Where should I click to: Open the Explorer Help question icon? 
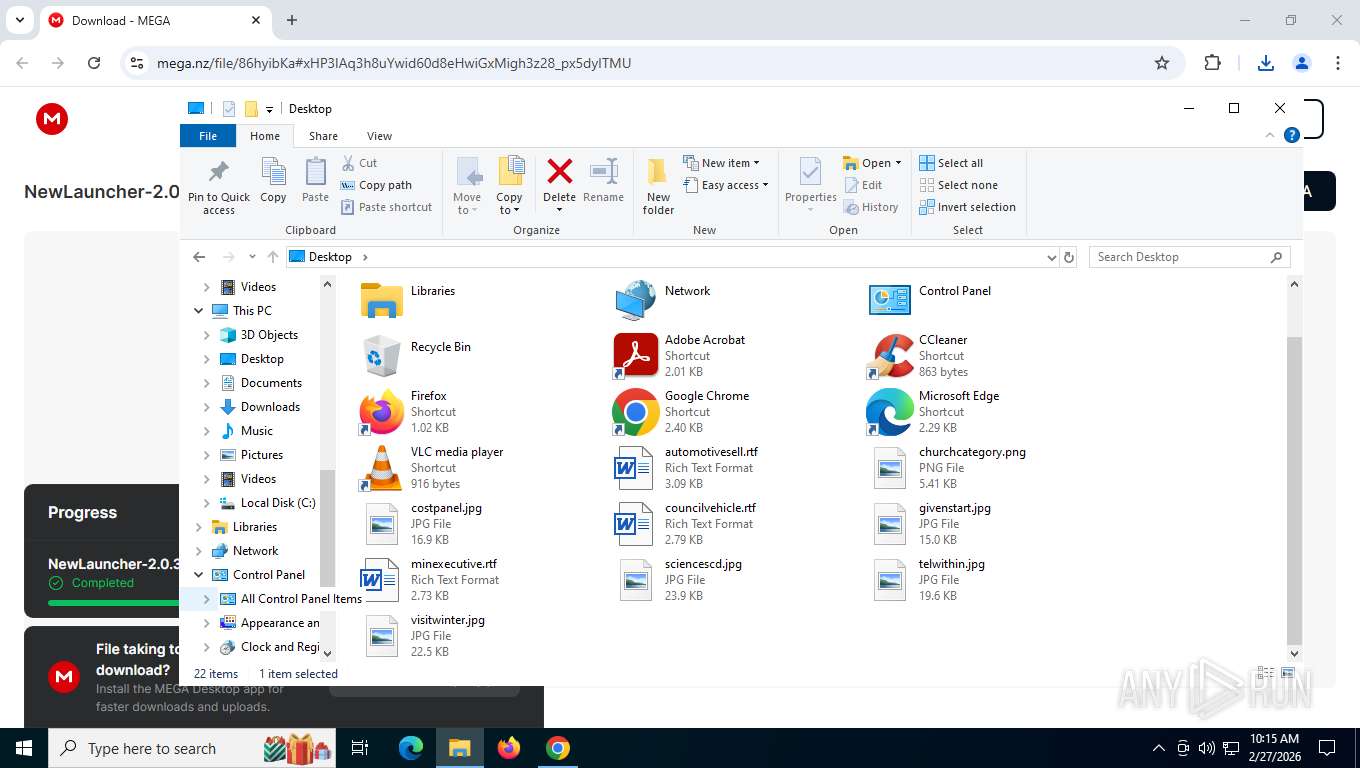[x=1292, y=135]
